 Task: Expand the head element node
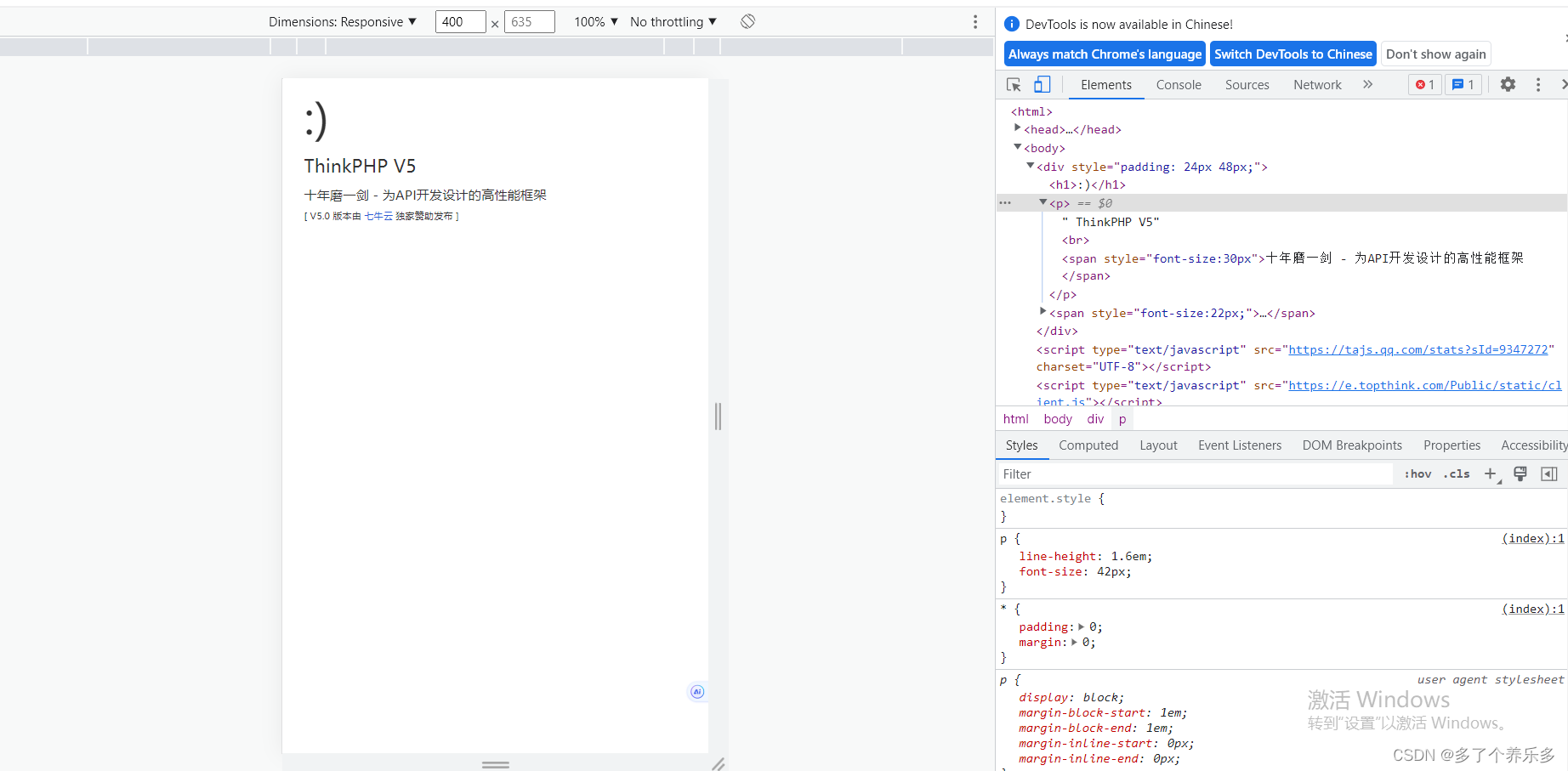pyautogui.click(x=1017, y=128)
